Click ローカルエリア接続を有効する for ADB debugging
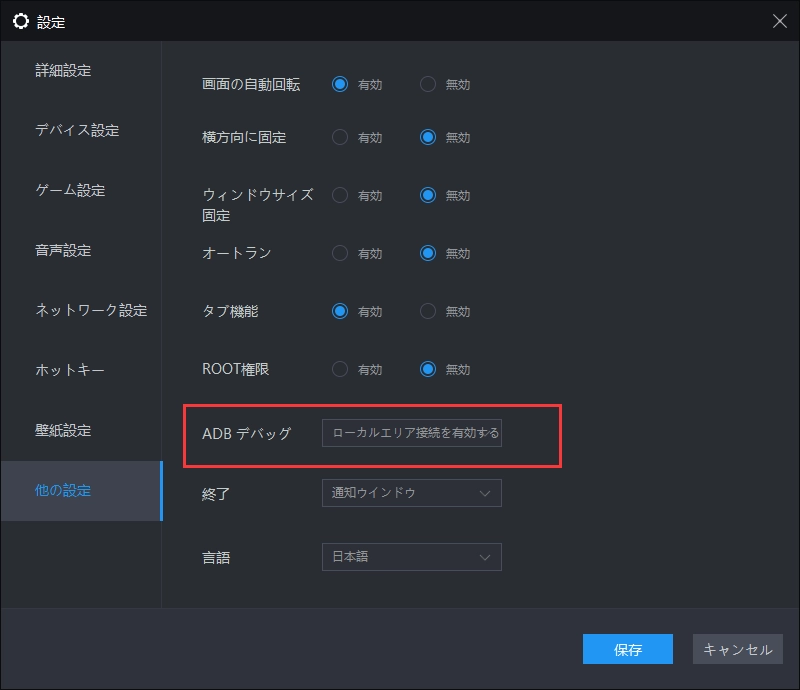This screenshot has height=690, width=800. click(x=411, y=433)
